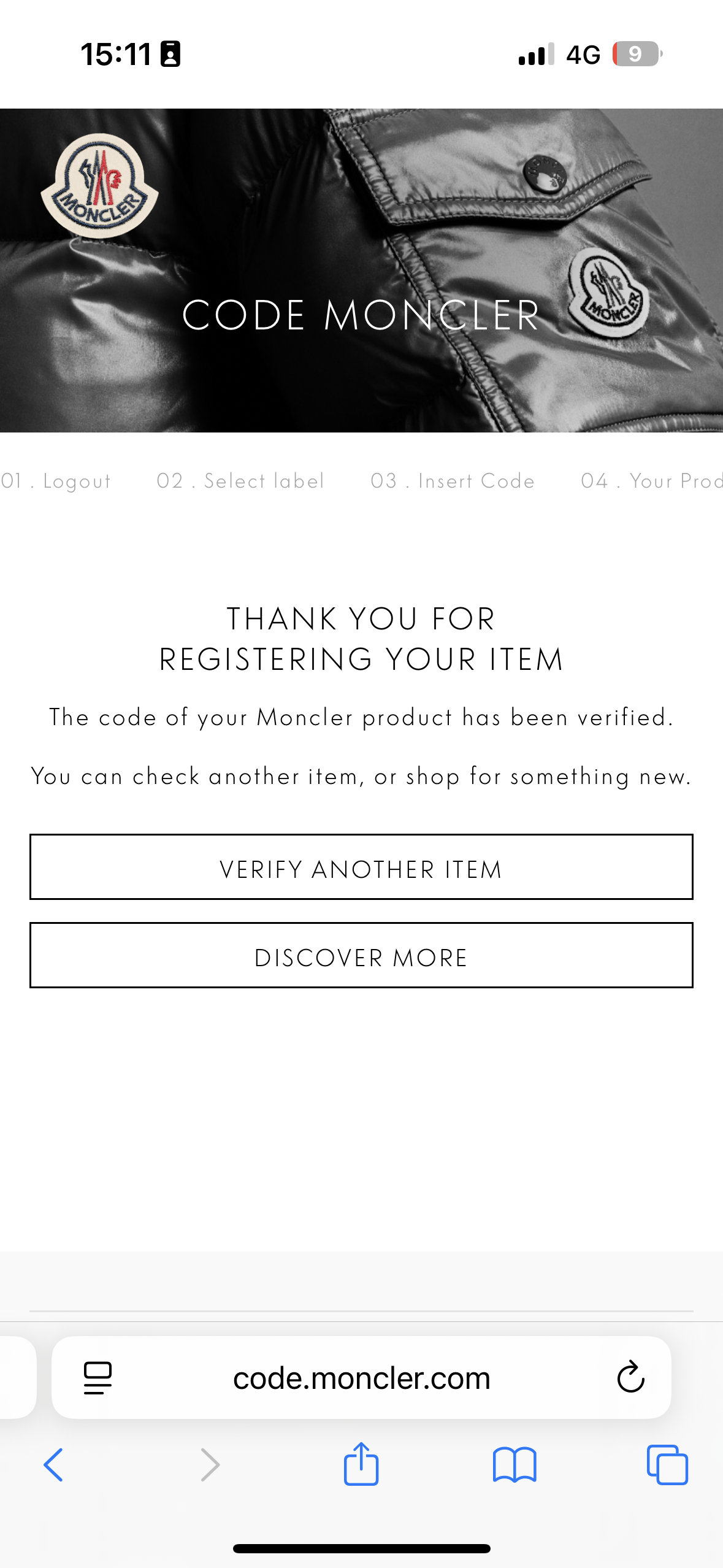Tap the code.moncler.com address field
This screenshot has width=723, height=1568.
click(361, 1378)
